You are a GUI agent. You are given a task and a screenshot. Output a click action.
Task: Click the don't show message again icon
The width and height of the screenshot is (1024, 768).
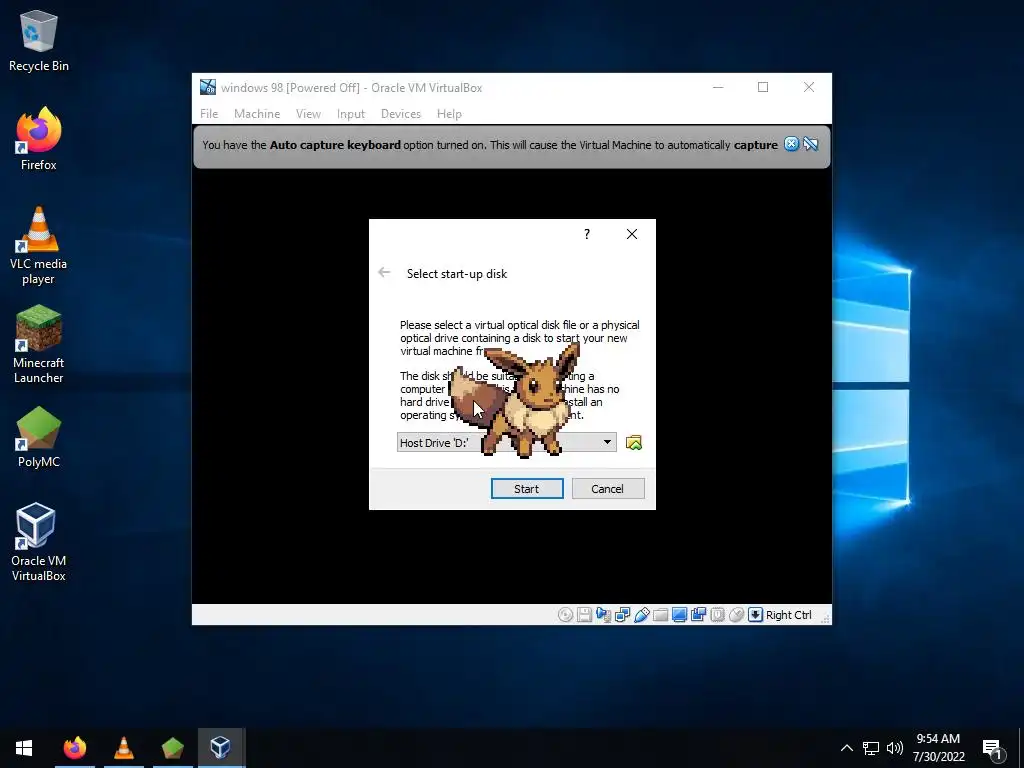point(810,144)
